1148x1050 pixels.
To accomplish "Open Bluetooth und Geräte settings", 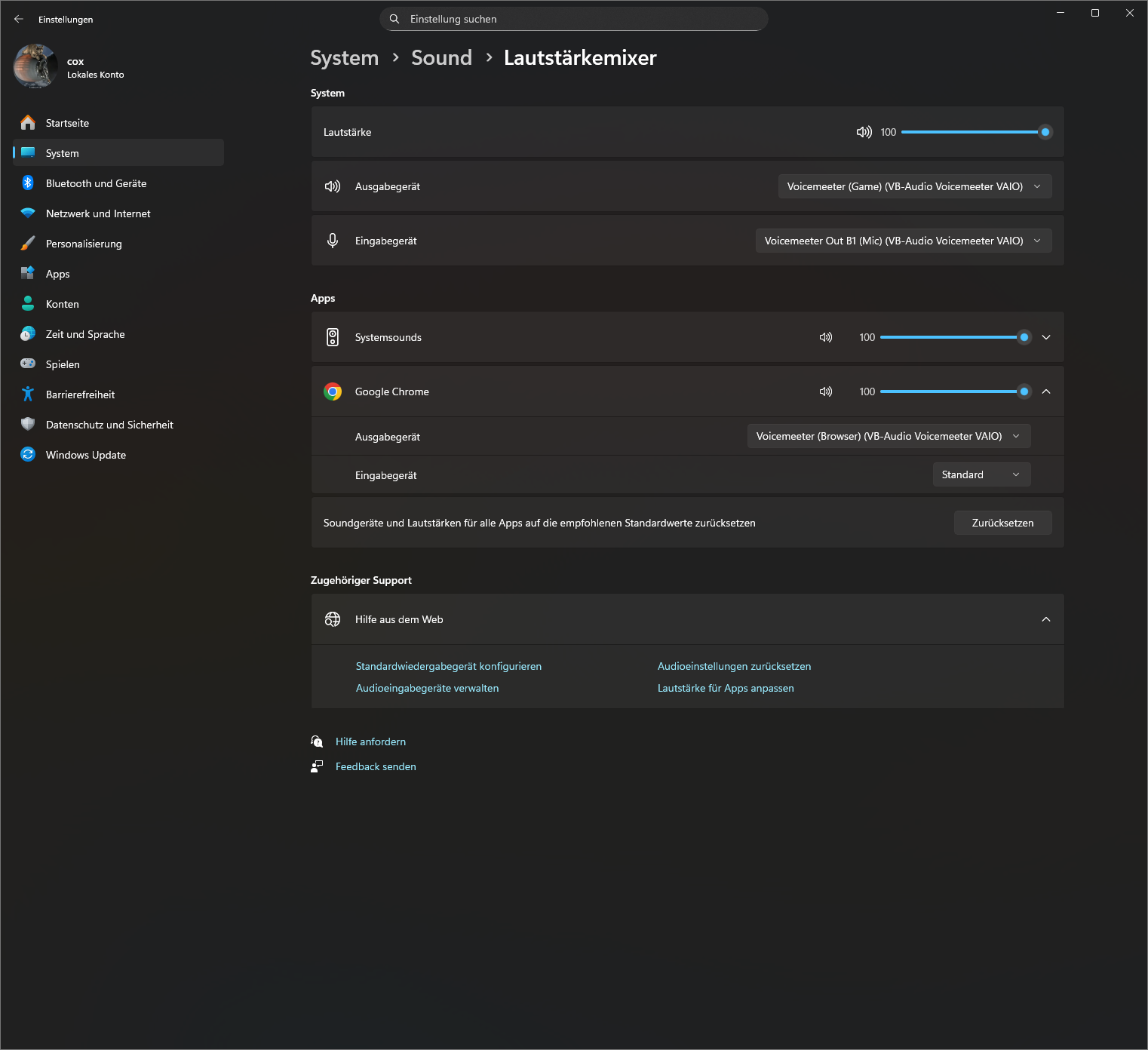I will click(x=96, y=183).
